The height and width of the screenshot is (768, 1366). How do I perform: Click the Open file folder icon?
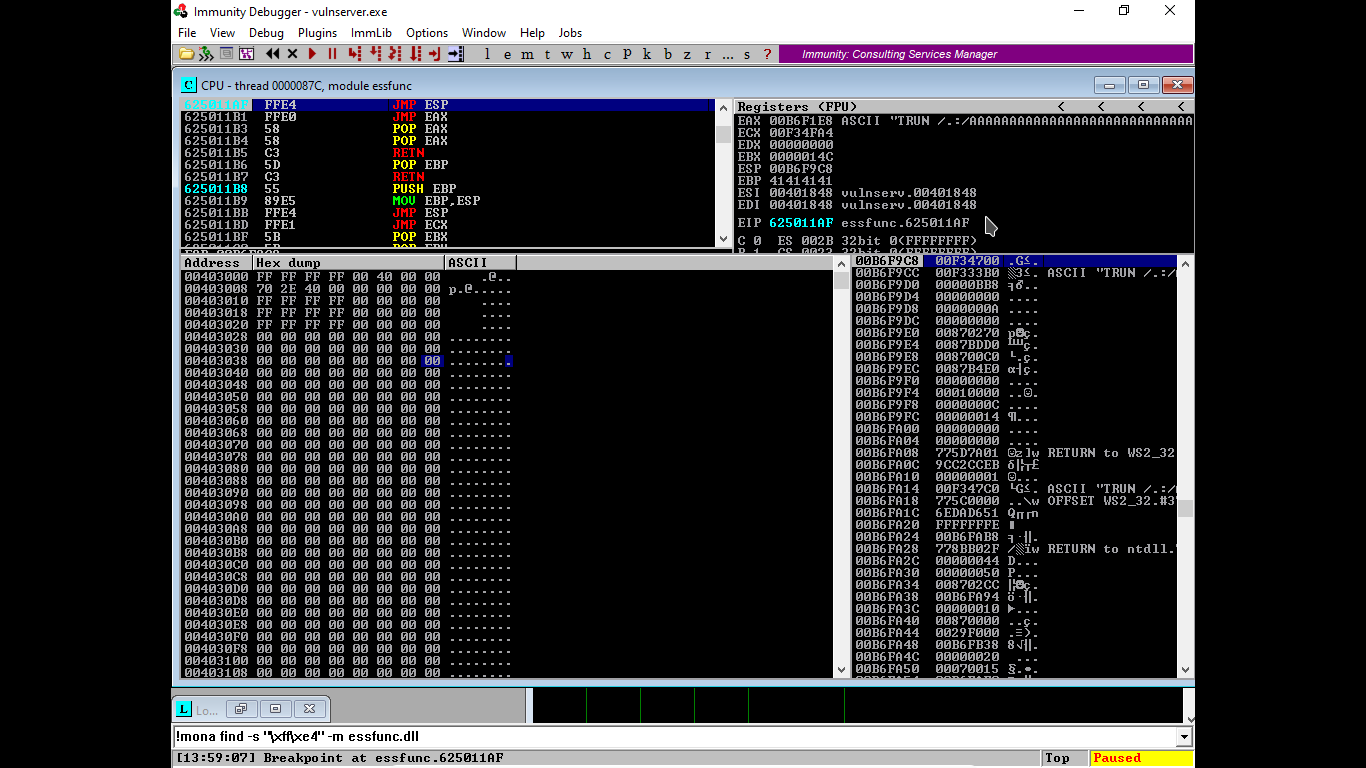[187, 54]
